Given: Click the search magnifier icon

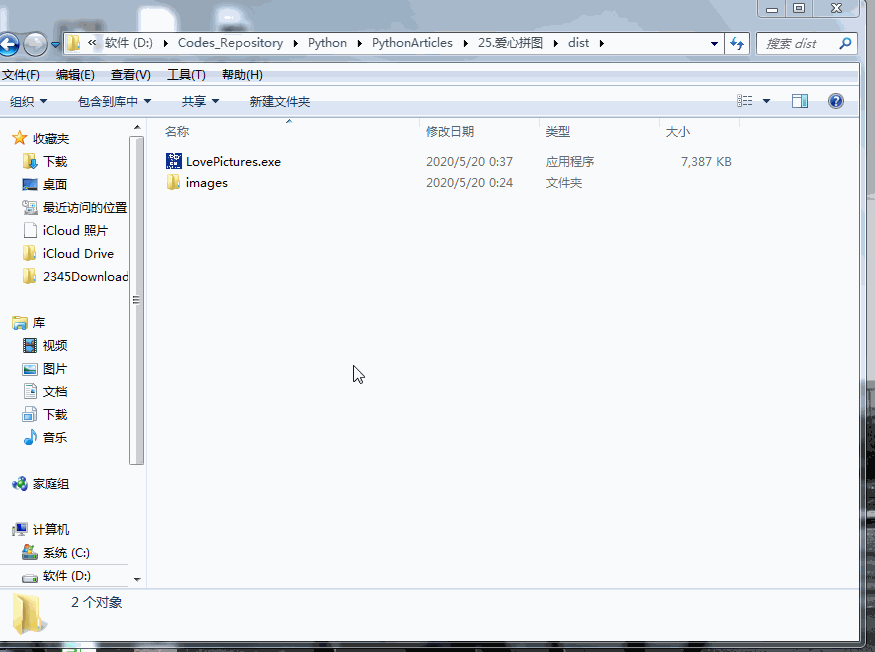Looking at the screenshot, I should pyautogui.click(x=845, y=43).
